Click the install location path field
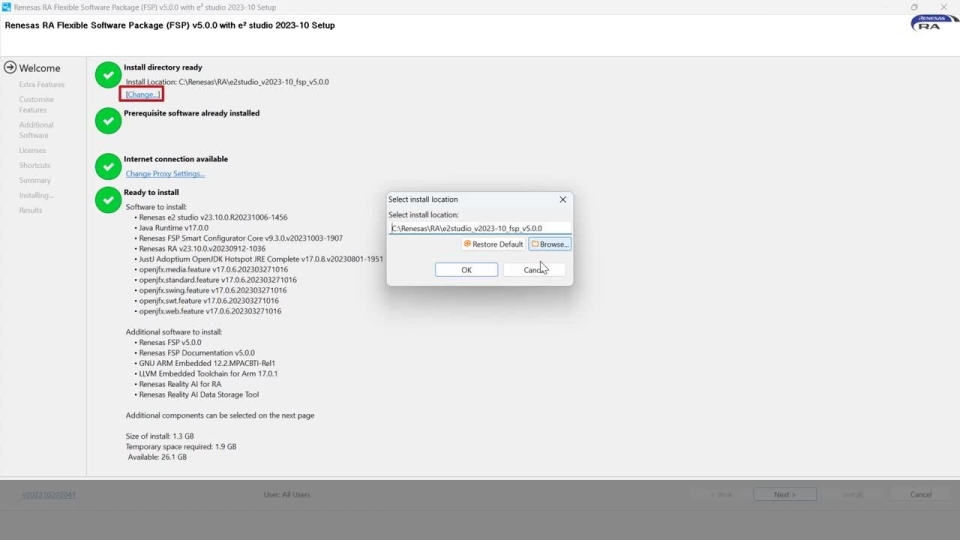Screen dimensions: 960x540 click(x=480, y=228)
